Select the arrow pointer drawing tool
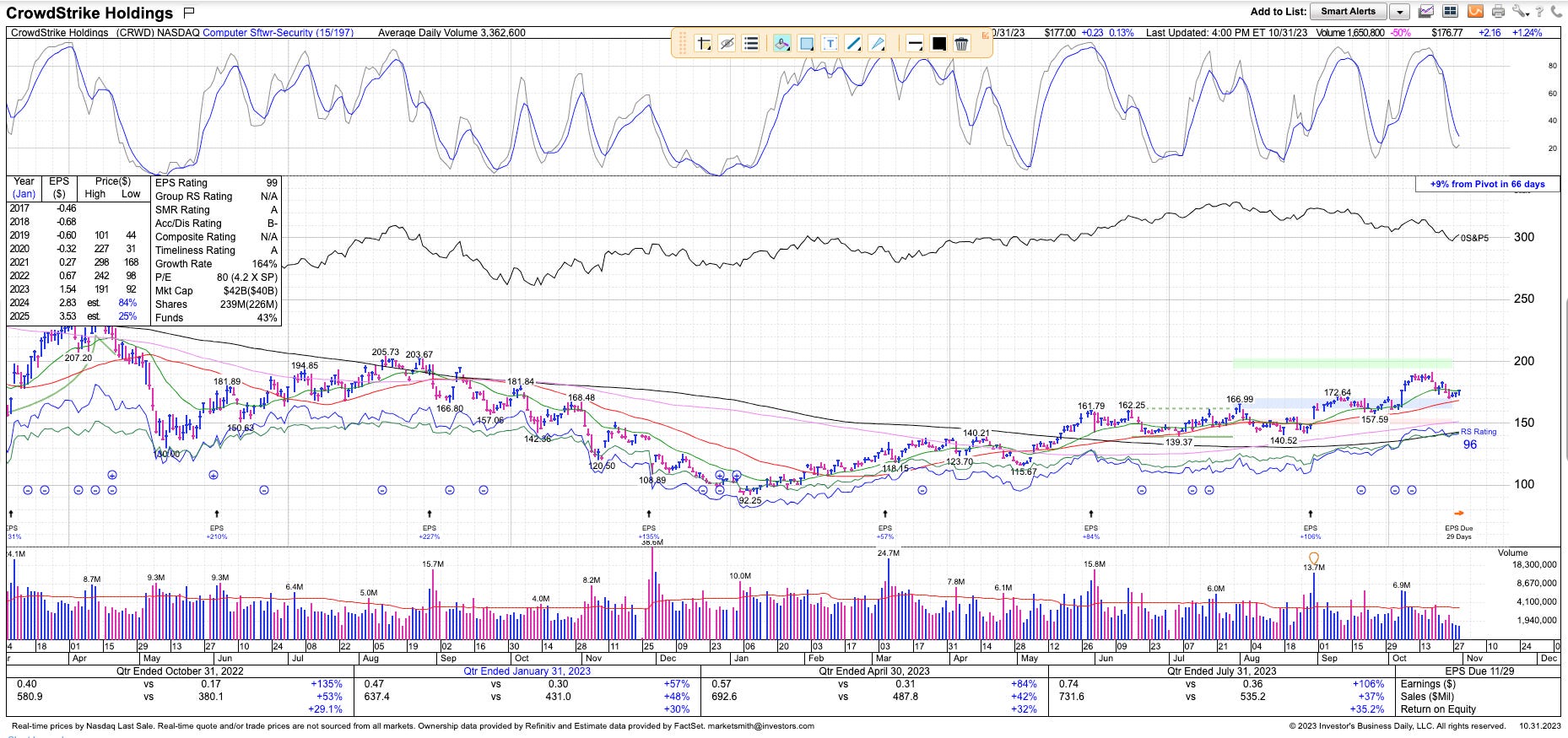1568x738 pixels. tap(877, 43)
